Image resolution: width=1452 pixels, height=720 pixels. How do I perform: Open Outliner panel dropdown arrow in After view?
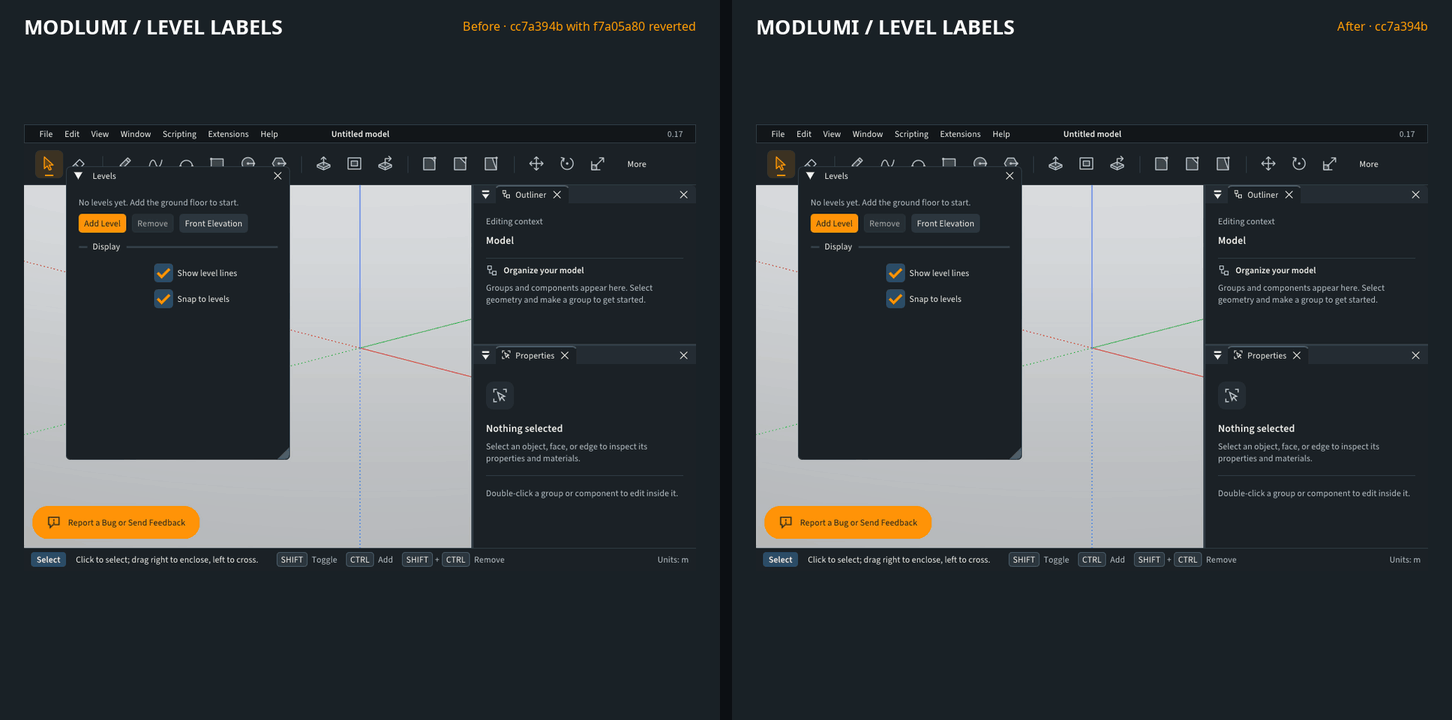[1218, 195]
